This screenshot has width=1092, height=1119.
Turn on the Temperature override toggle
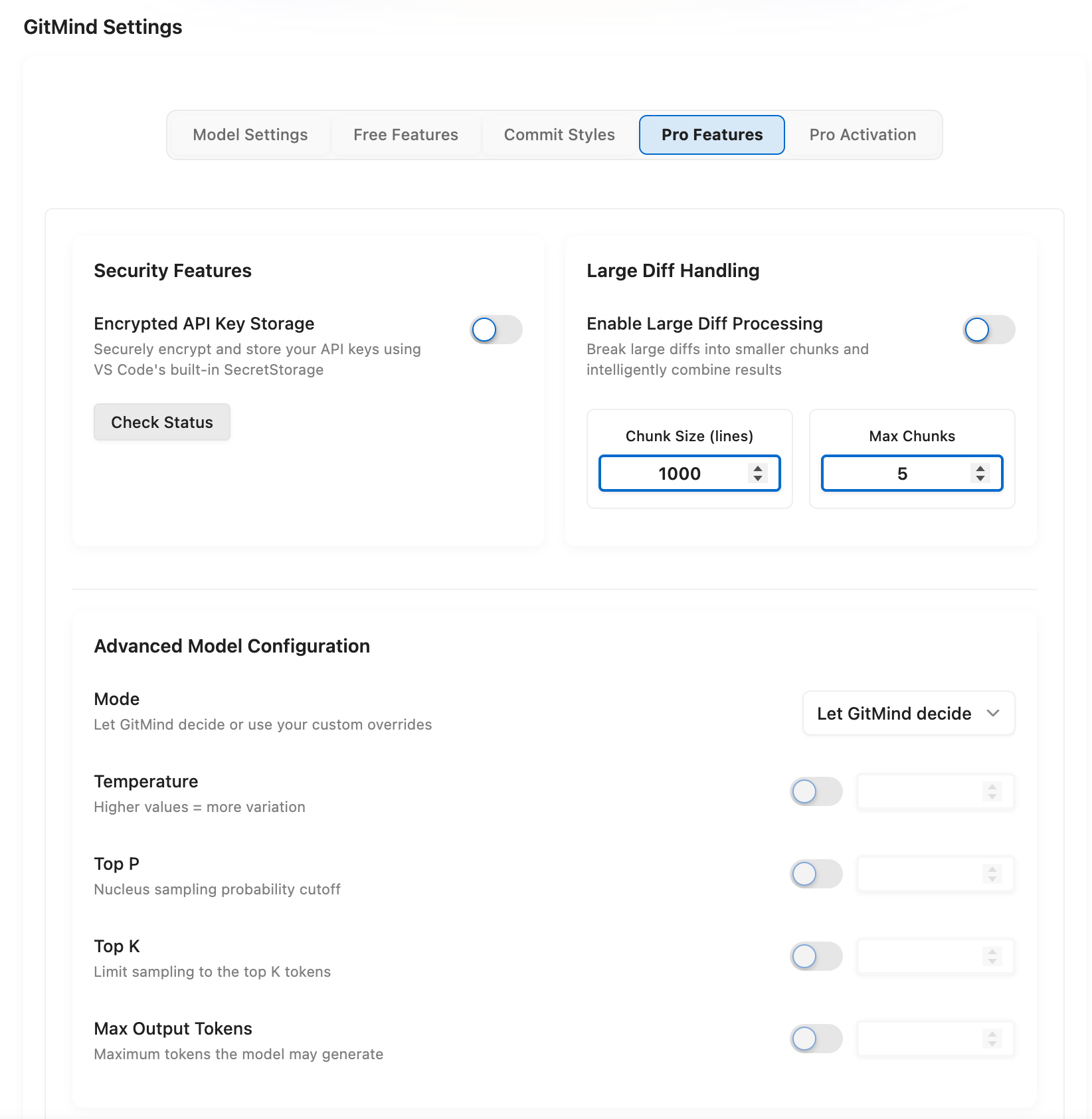816,791
